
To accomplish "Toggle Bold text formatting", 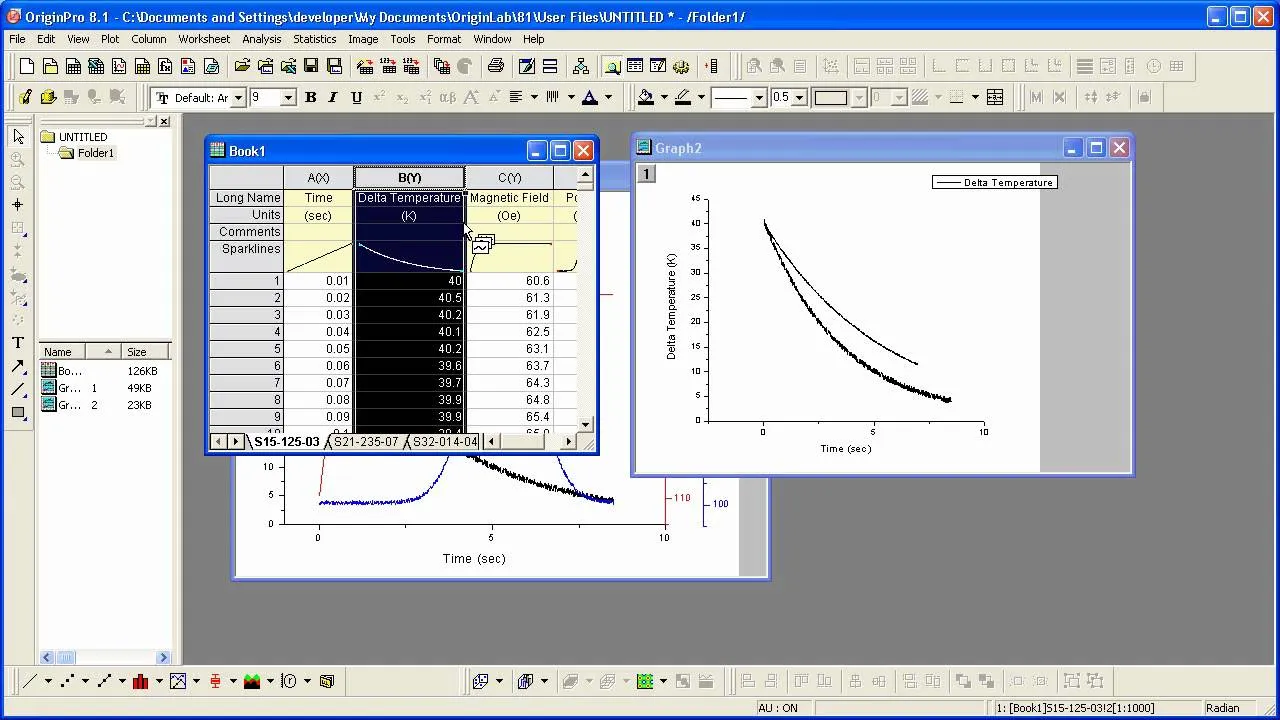I will (x=310, y=97).
